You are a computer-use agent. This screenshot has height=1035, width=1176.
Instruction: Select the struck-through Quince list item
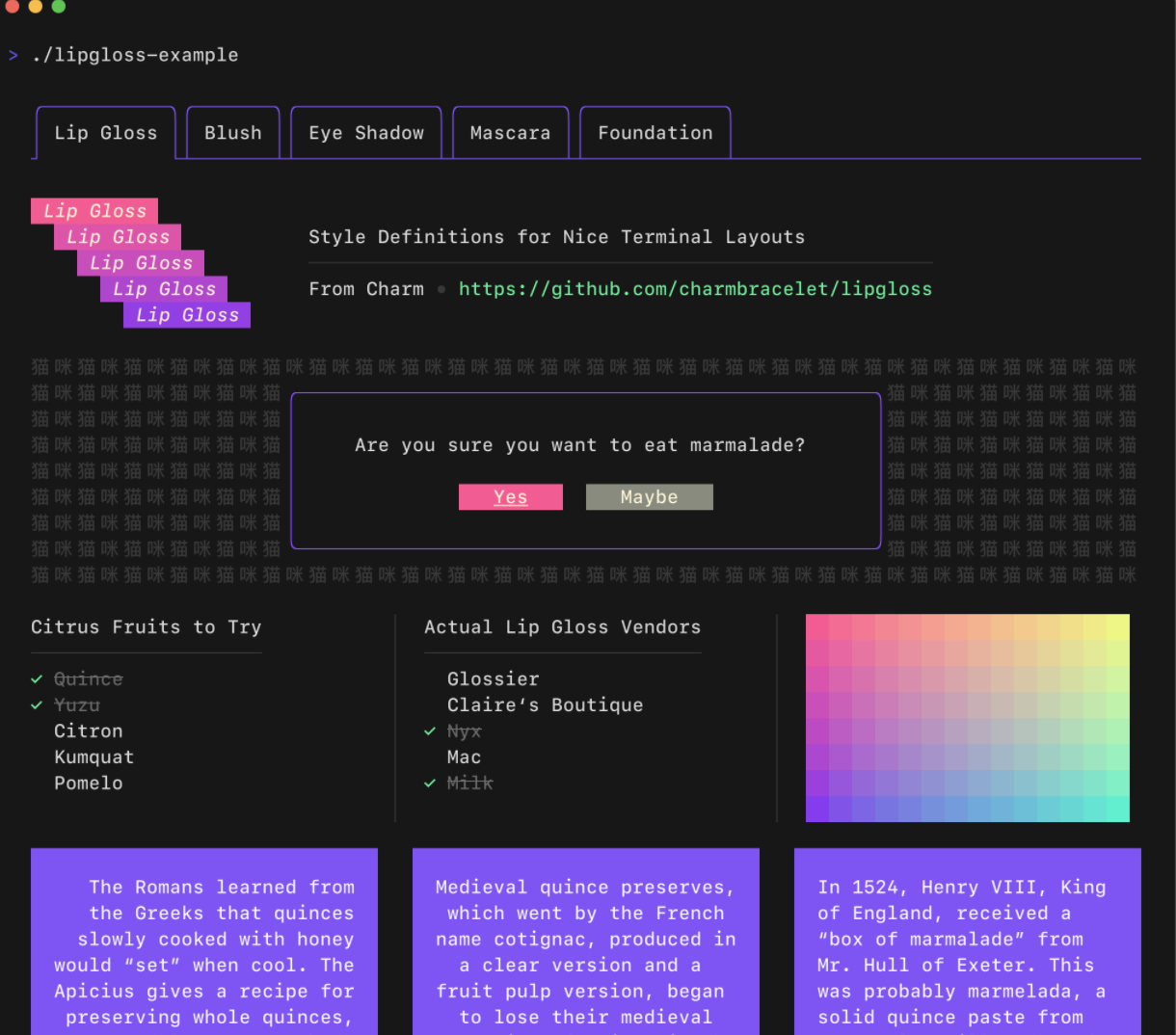click(89, 679)
